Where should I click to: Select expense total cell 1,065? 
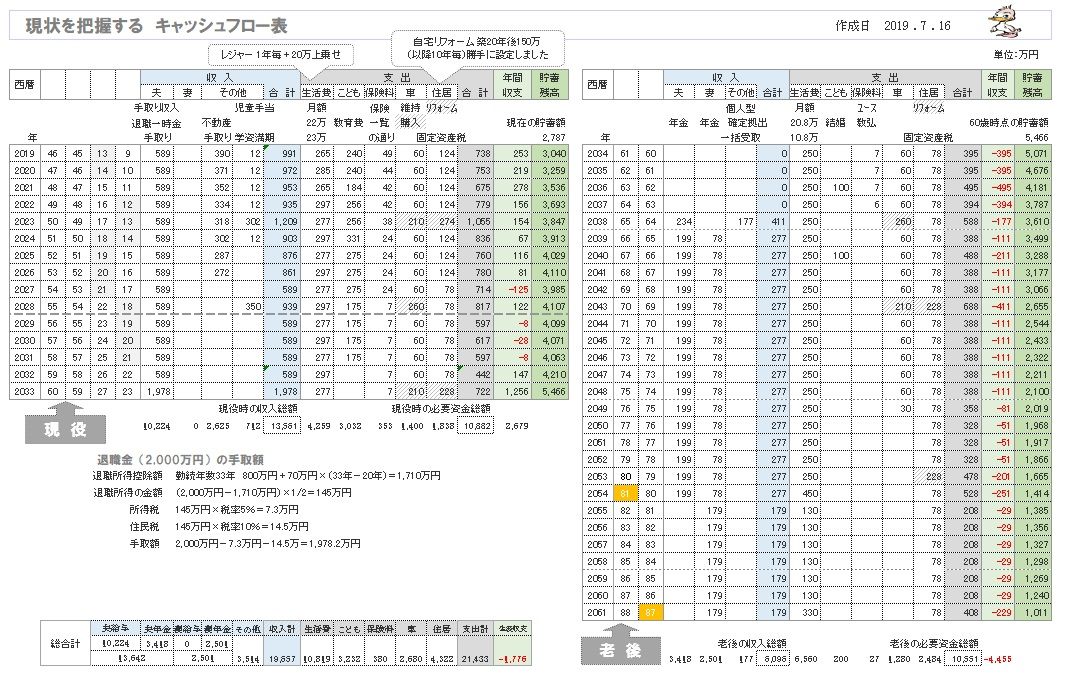(x=475, y=222)
